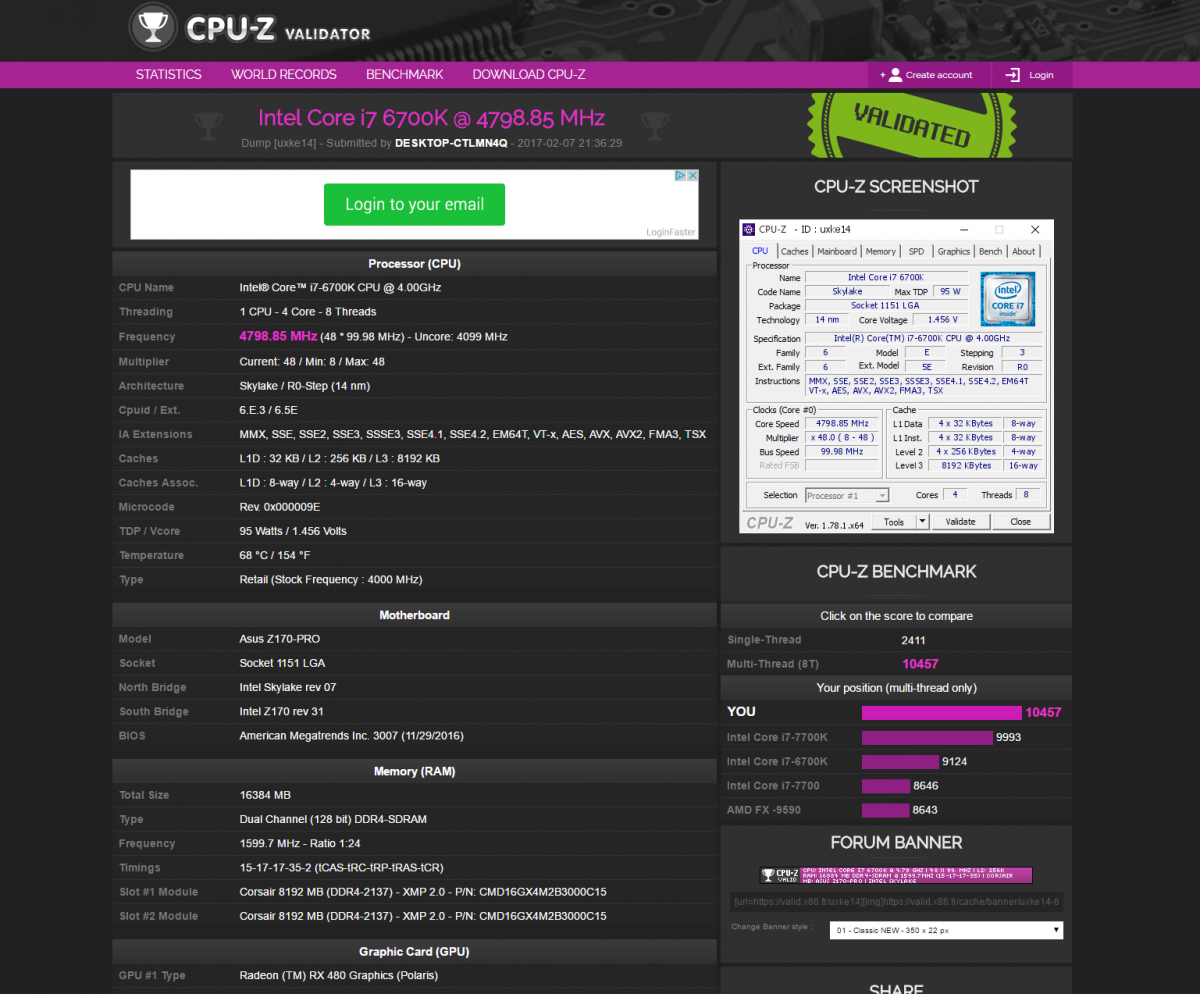Click the Core Speed field in CPU-Z screenshot
1200x994 pixels.
click(842, 424)
